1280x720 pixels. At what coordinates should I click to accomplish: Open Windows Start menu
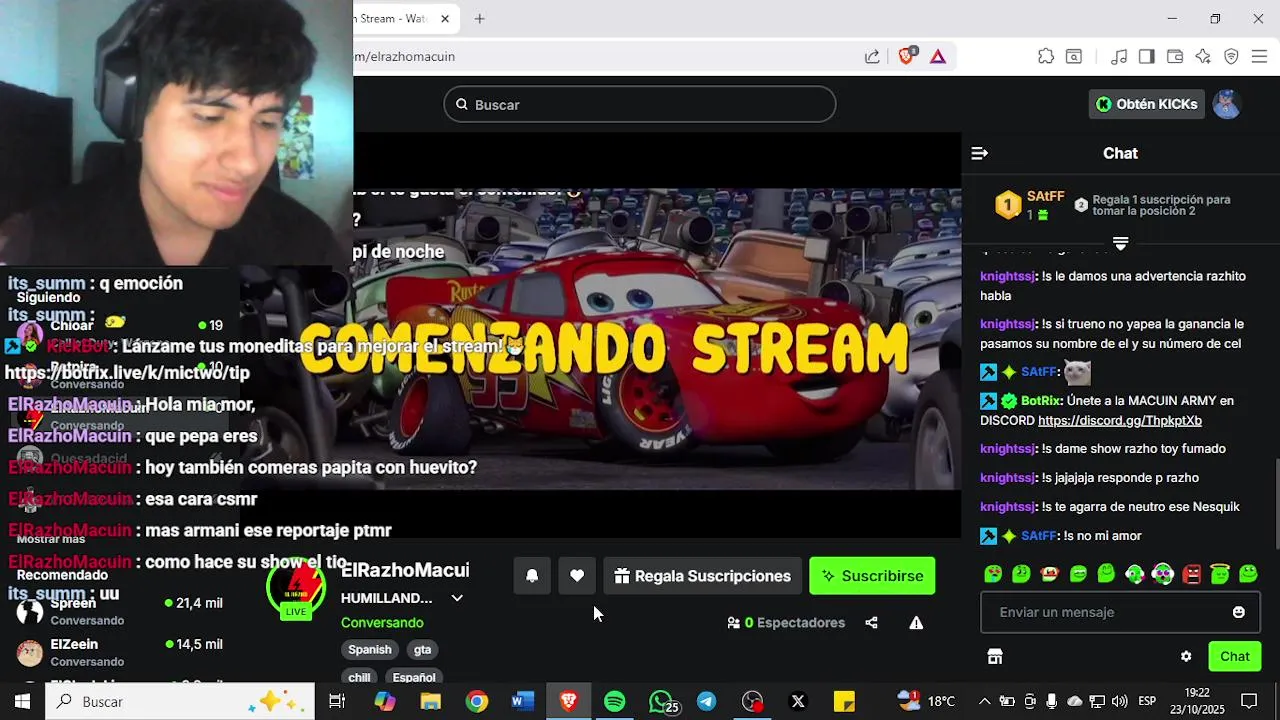[22, 702]
